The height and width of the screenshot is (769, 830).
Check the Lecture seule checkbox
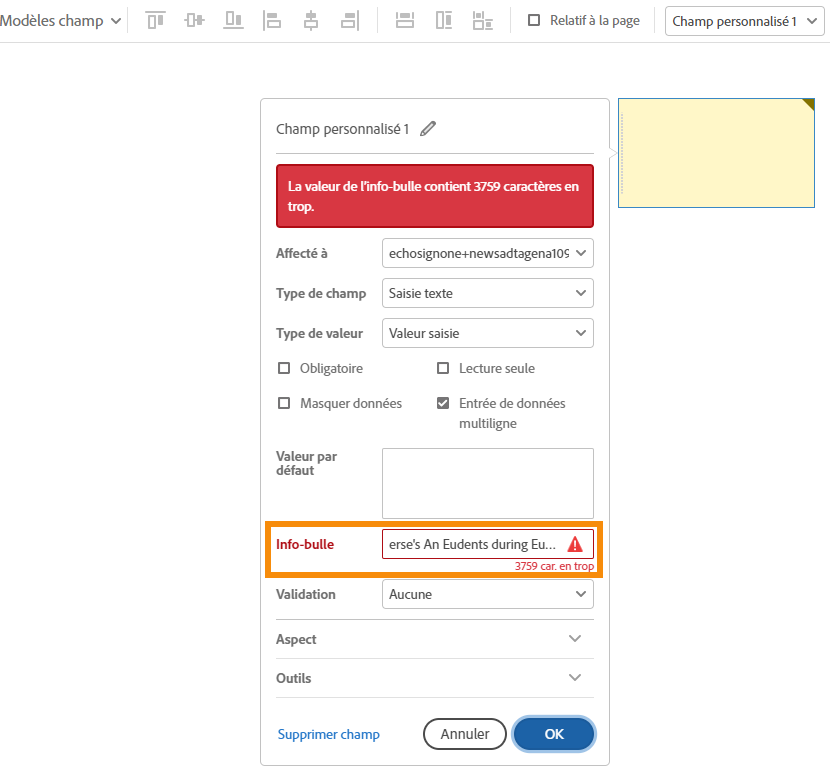tap(443, 368)
